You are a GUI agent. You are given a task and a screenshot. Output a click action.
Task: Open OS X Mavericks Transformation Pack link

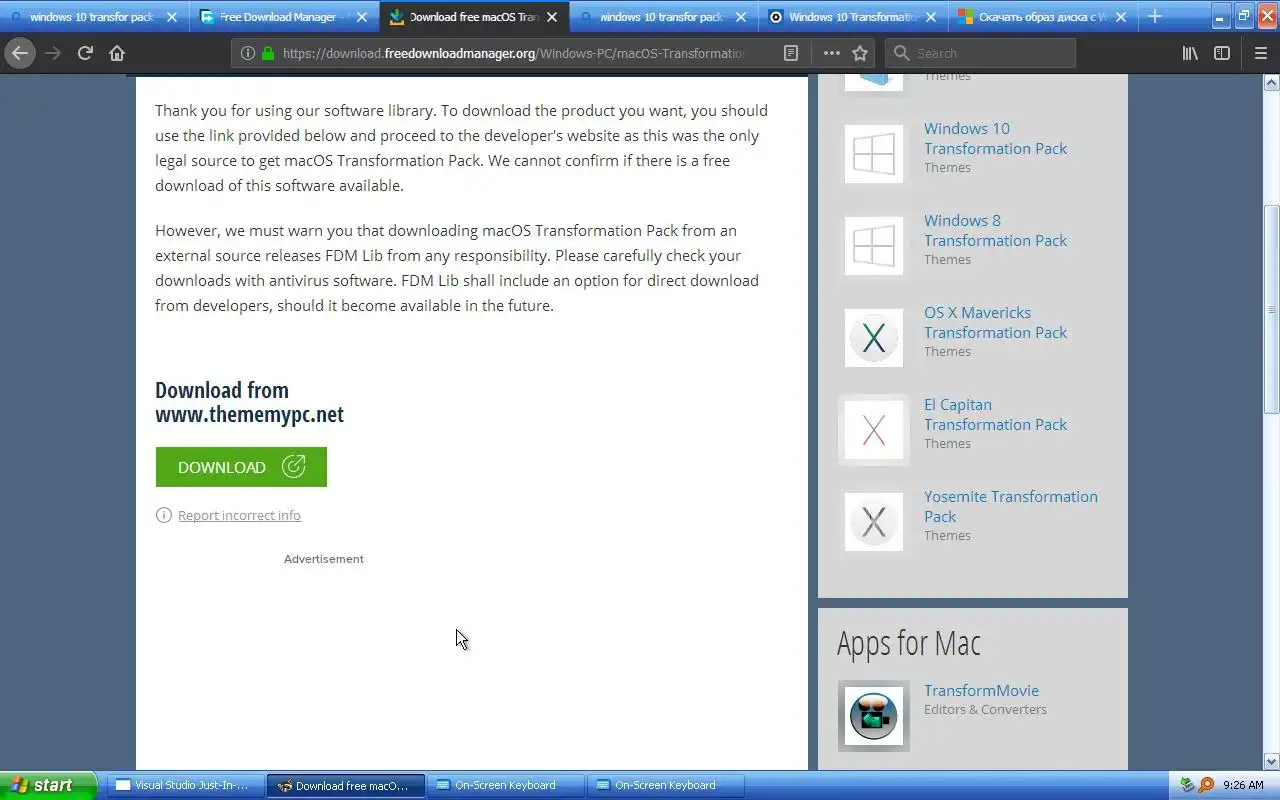pos(995,322)
